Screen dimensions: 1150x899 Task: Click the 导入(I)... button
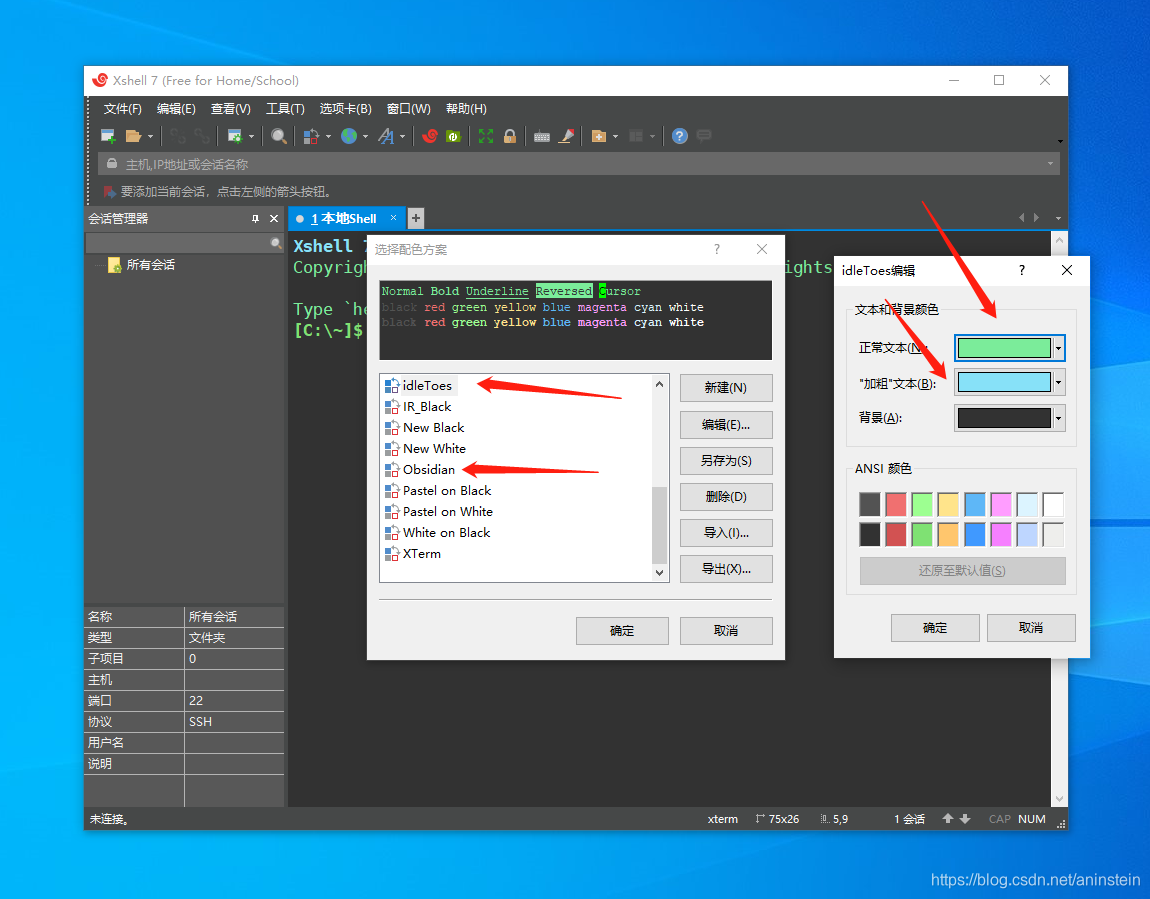[726, 533]
